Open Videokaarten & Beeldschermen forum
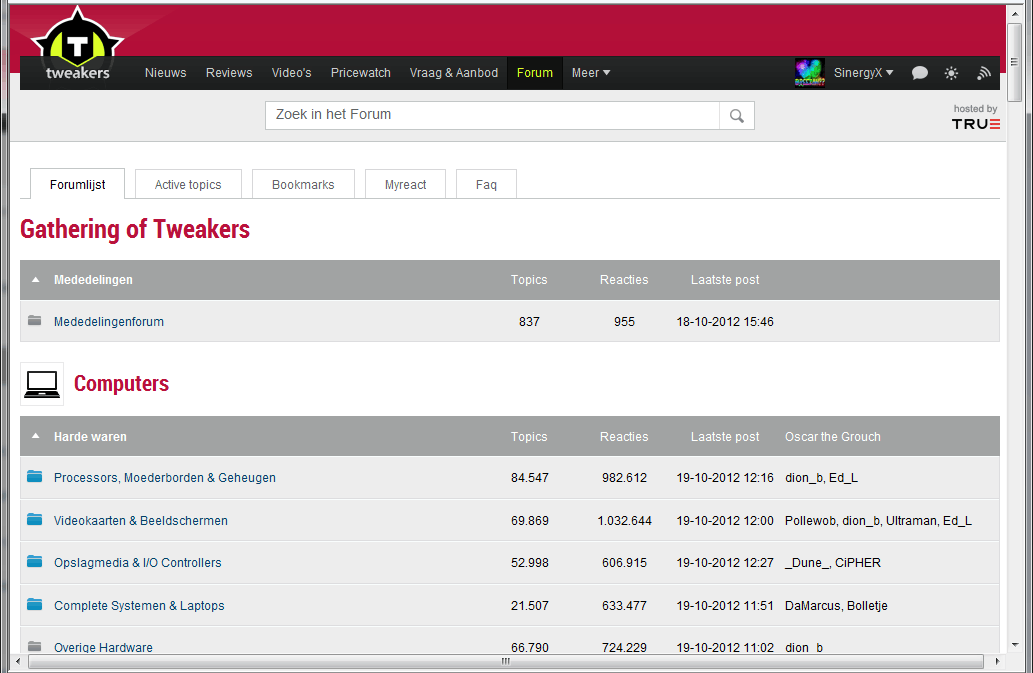The image size is (1033, 673). point(140,520)
